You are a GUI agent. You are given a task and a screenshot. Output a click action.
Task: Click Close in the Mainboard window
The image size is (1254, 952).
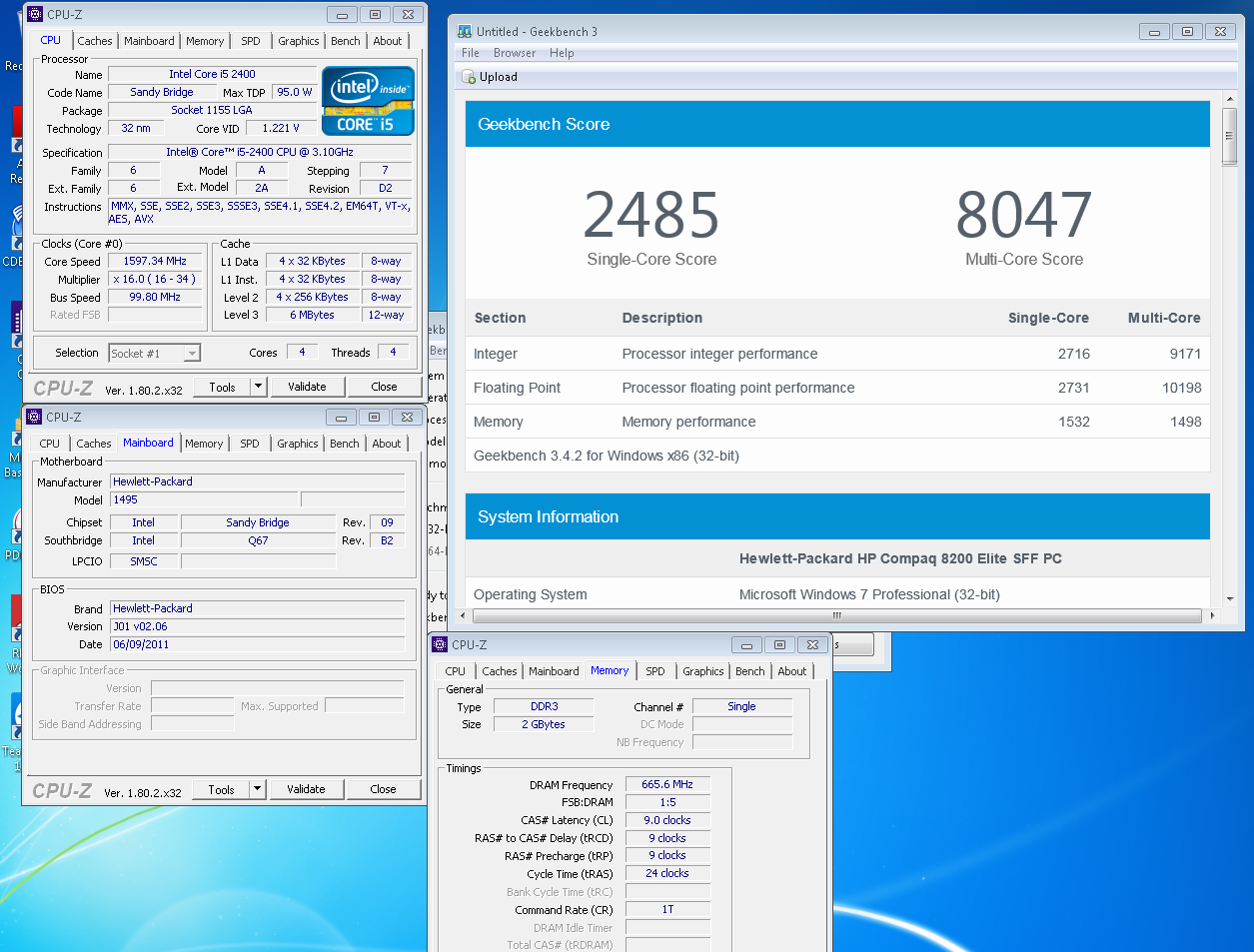383,789
